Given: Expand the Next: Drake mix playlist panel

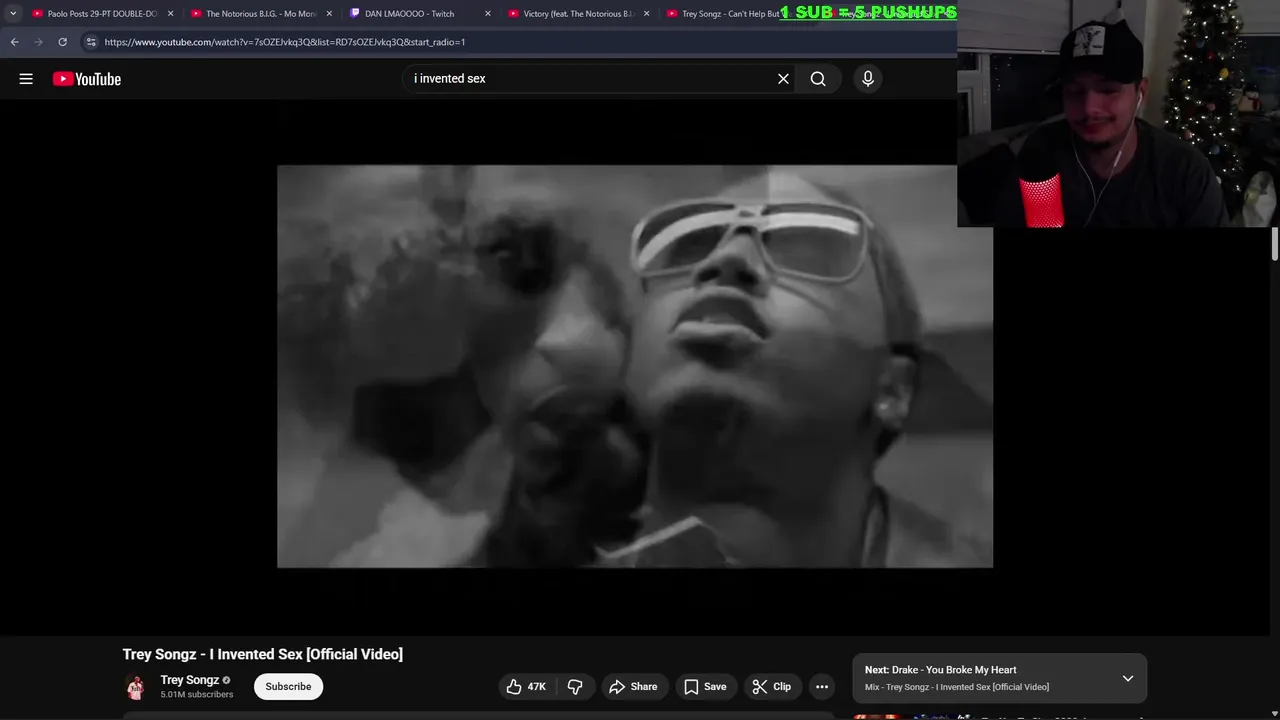Looking at the screenshot, I should point(1127,678).
